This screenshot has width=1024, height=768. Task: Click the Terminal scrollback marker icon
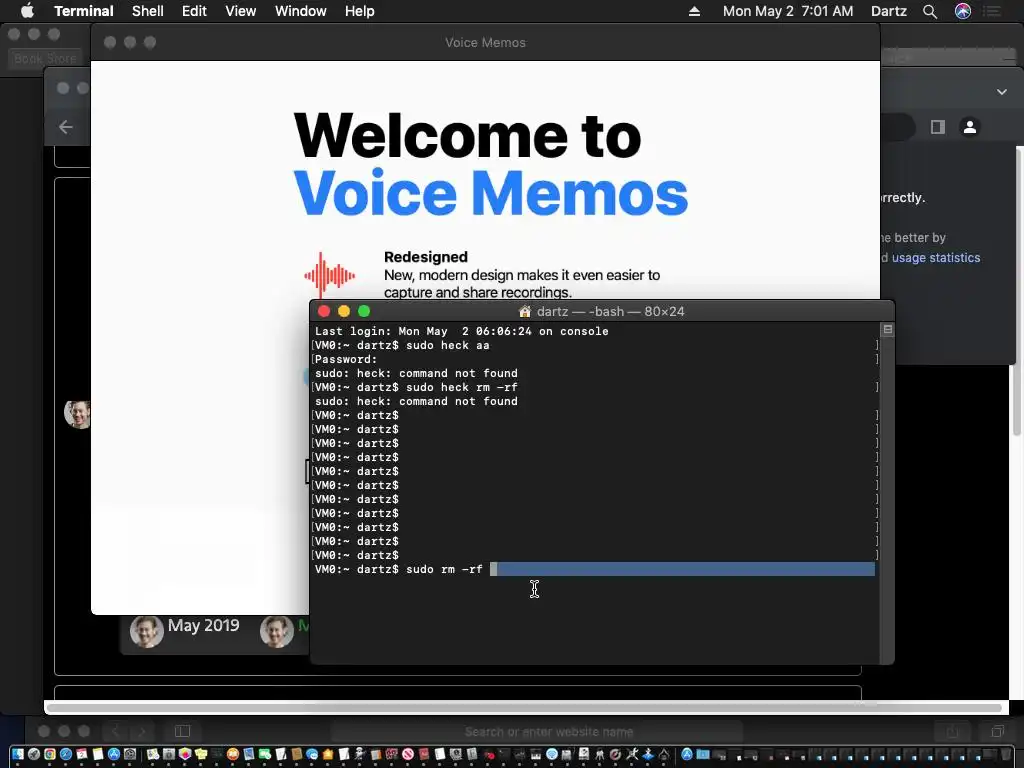pos(888,330)
